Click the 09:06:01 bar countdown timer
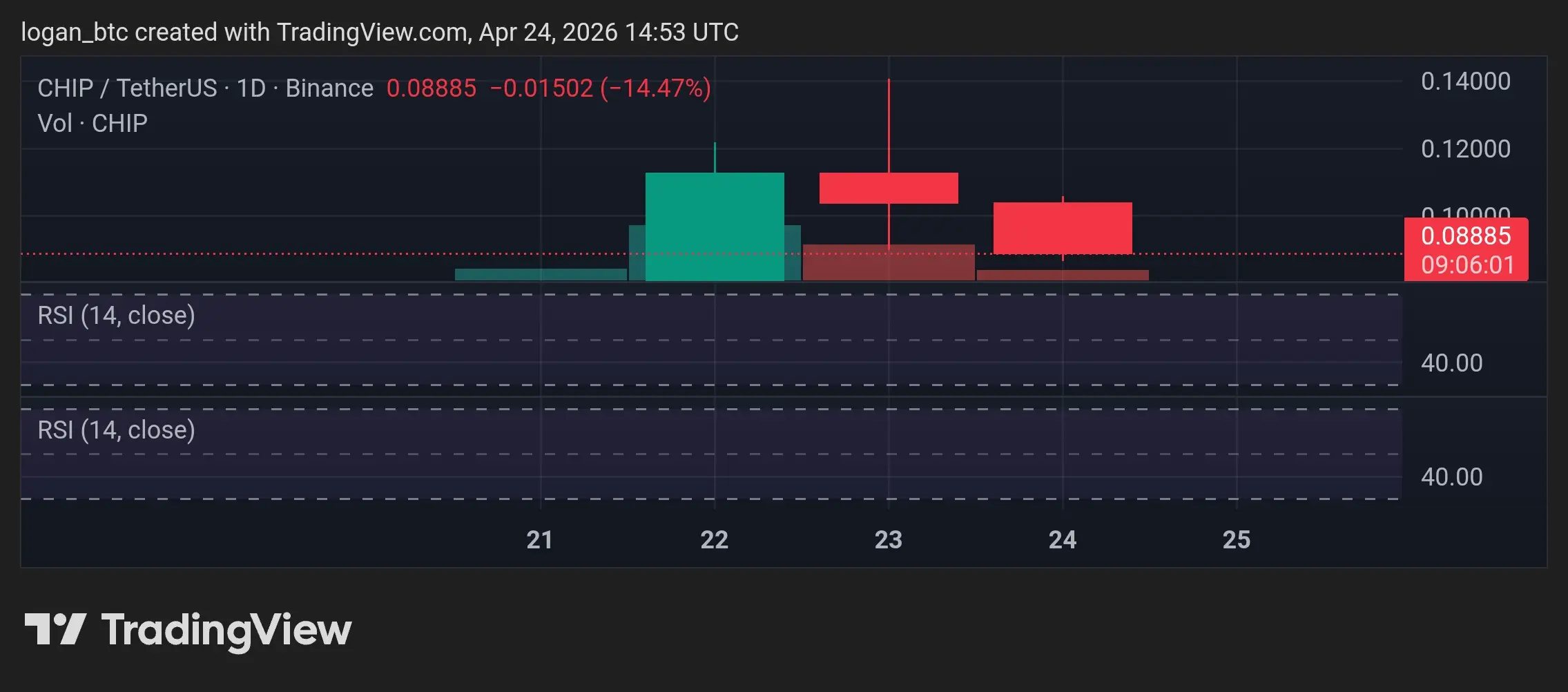Image resolution: width=1568 pixels, height=692 pixels. (1468, 265)
